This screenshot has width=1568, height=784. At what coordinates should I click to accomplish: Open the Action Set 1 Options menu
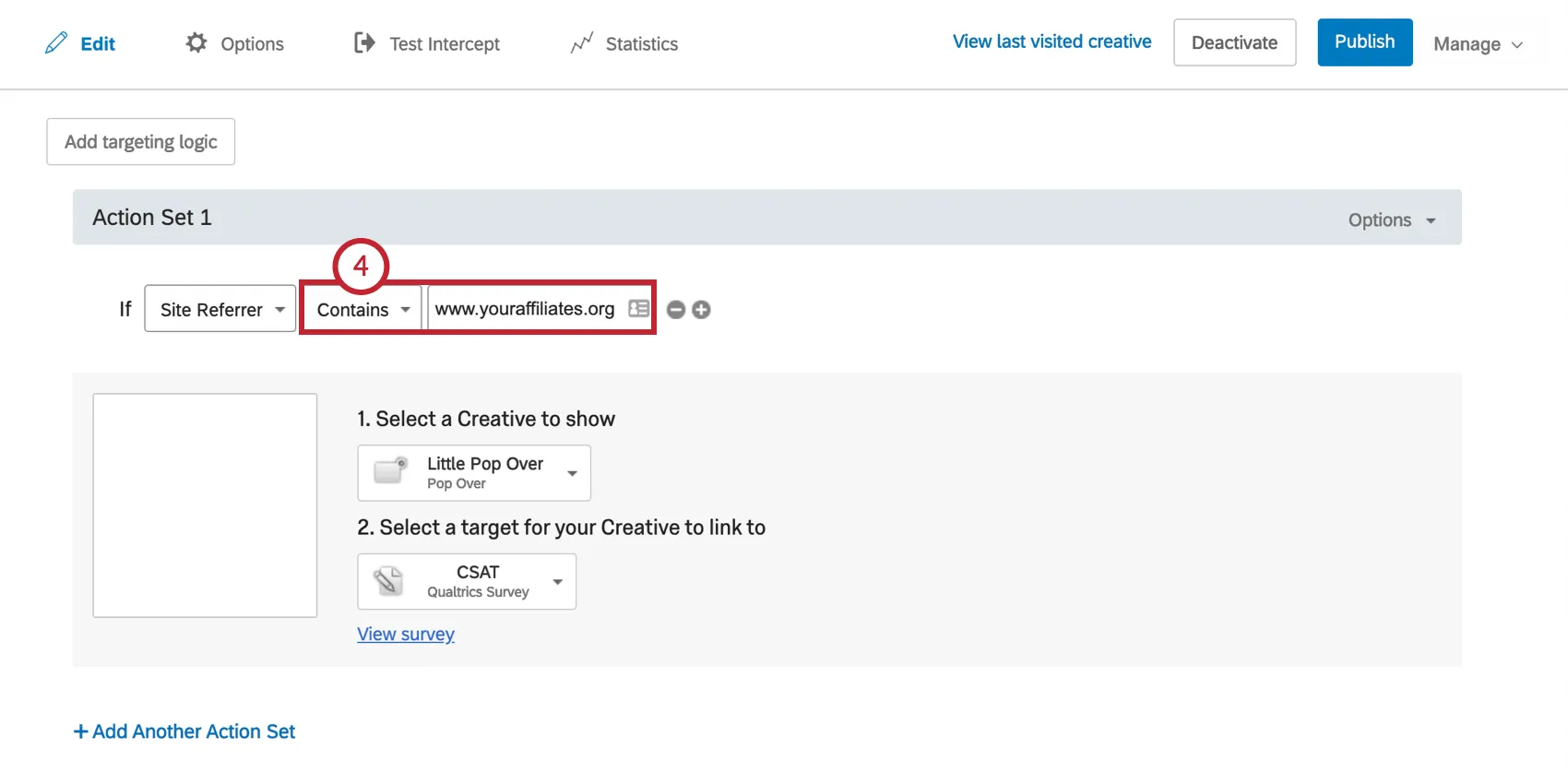click(x=1391, y=220)
